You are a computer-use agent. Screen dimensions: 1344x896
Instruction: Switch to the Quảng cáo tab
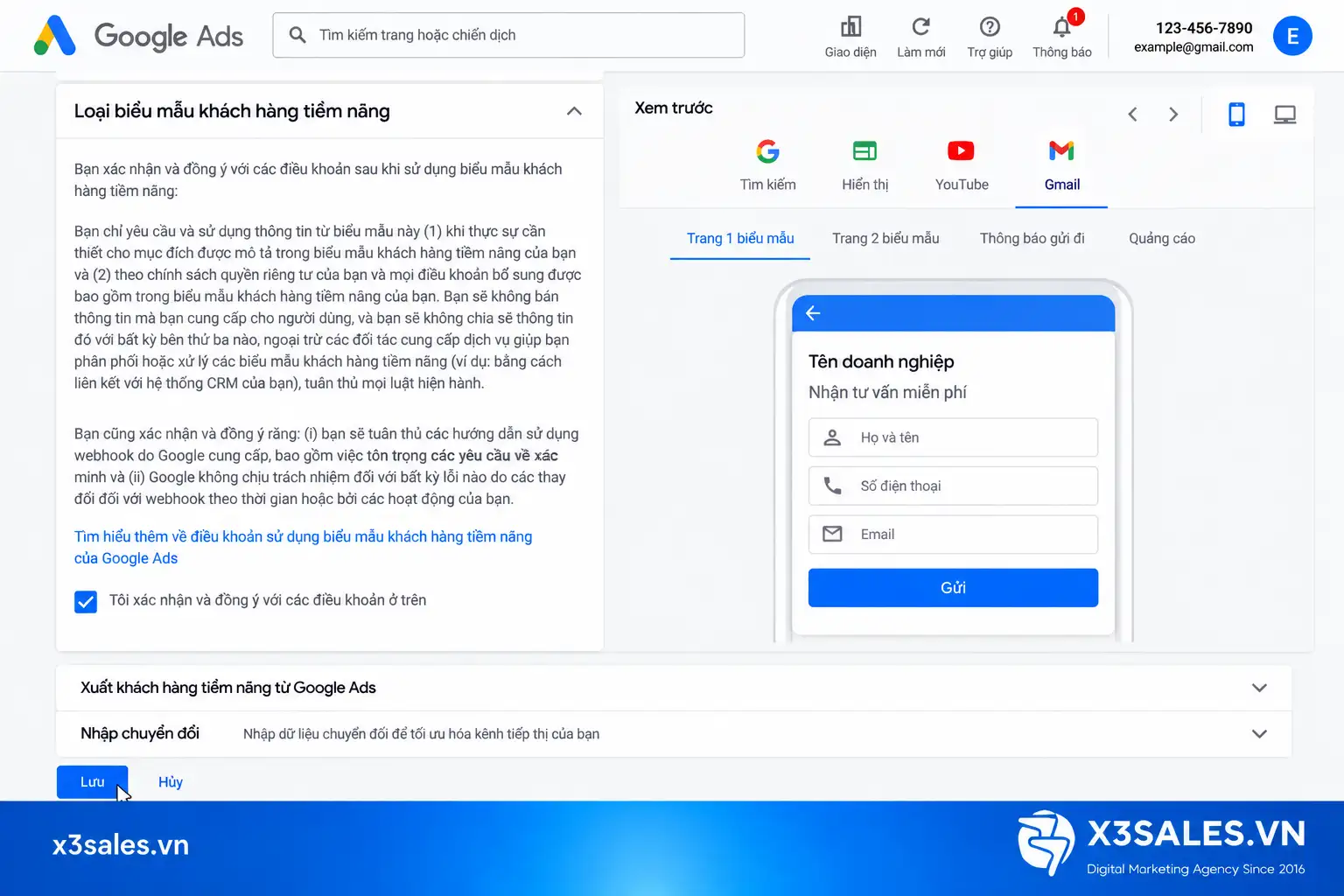click(1162, 239)
